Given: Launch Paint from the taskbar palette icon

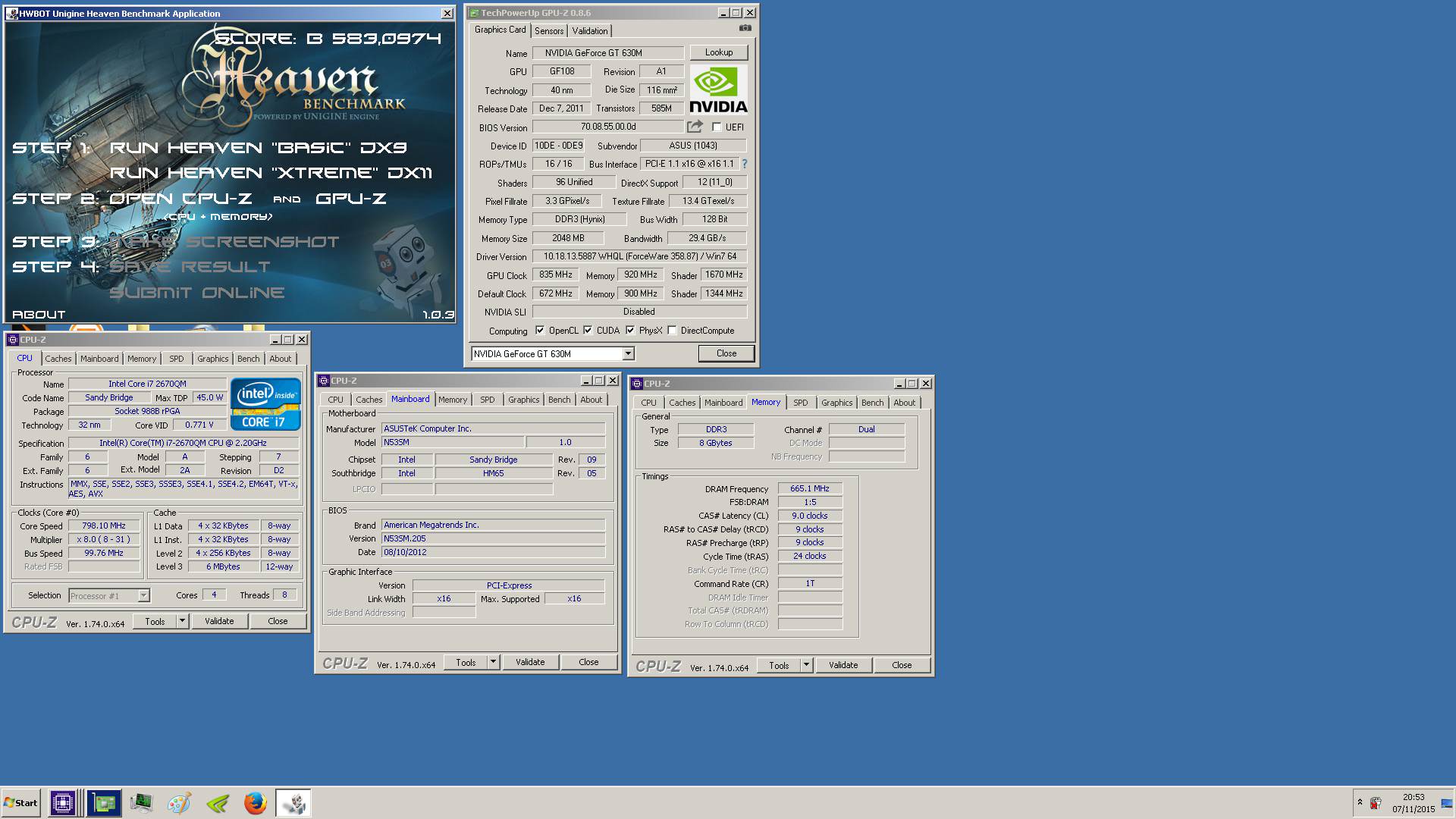Looking at the screenshot, I should 179,802.
